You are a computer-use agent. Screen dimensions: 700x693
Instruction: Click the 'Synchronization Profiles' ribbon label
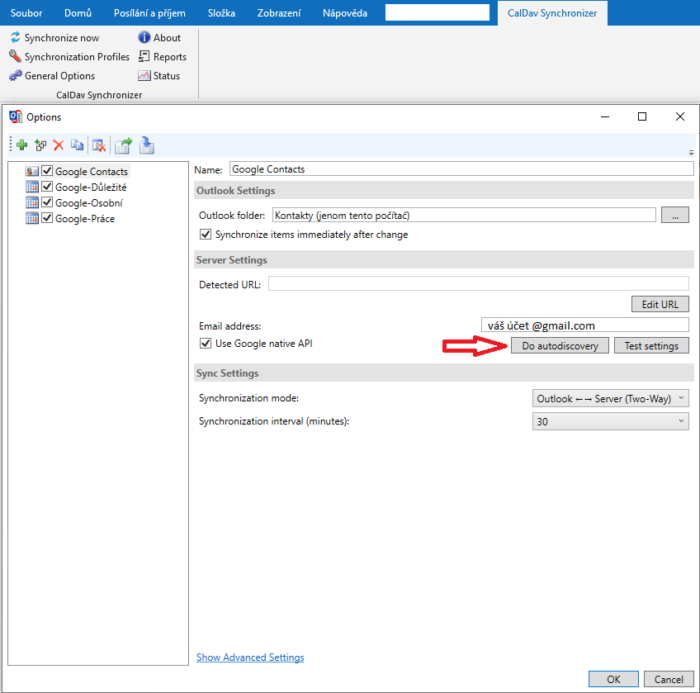pos(77,57)
